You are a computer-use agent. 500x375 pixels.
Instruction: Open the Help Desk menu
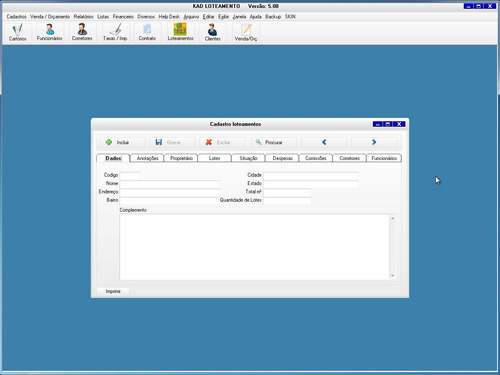(x=169, y=17)
